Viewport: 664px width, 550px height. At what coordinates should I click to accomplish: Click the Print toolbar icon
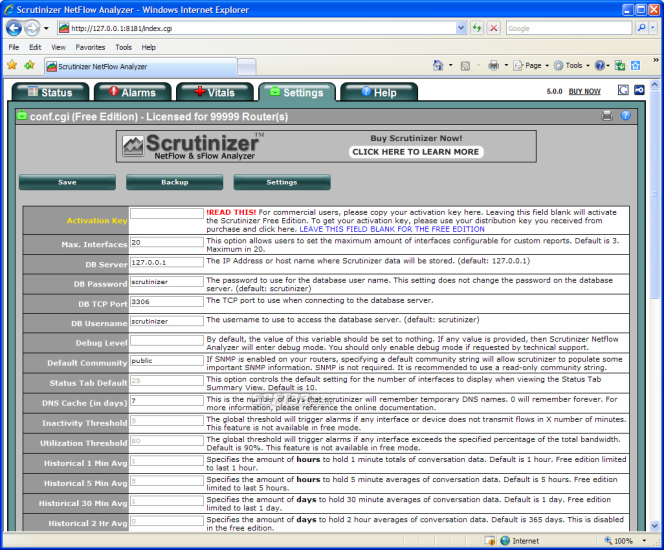click(x=494, y=66)
